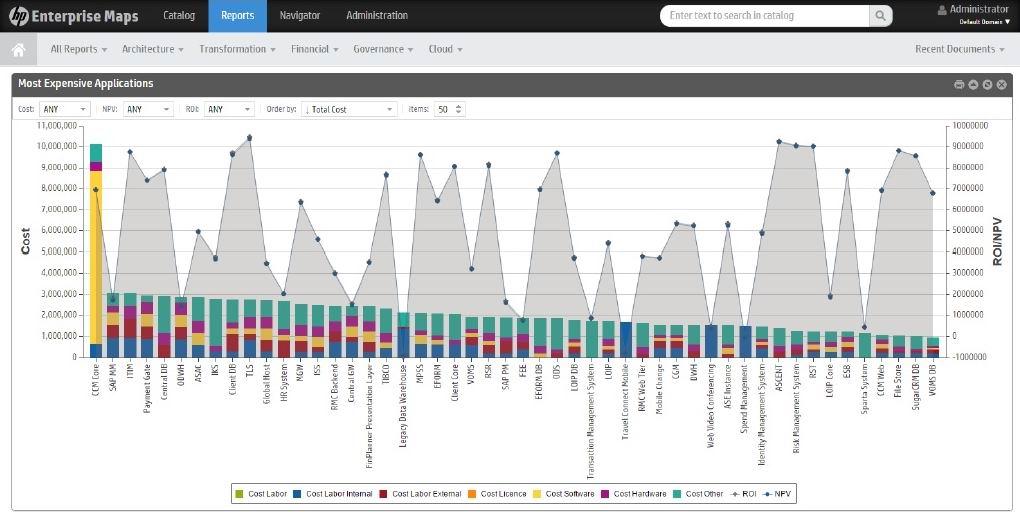Click the Identity Management System label
The image size is (1020, 512).
coord(762,414)
